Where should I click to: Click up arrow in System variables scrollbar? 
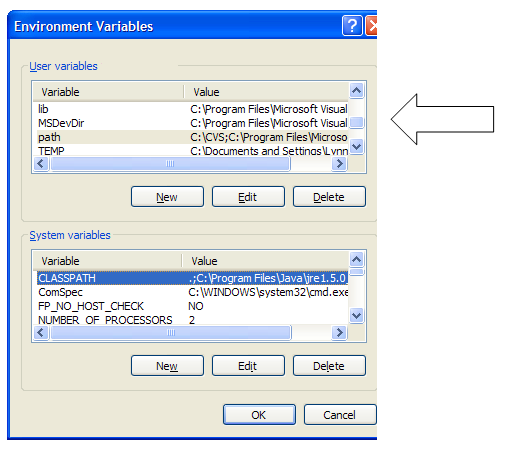[x=357, y=259]
